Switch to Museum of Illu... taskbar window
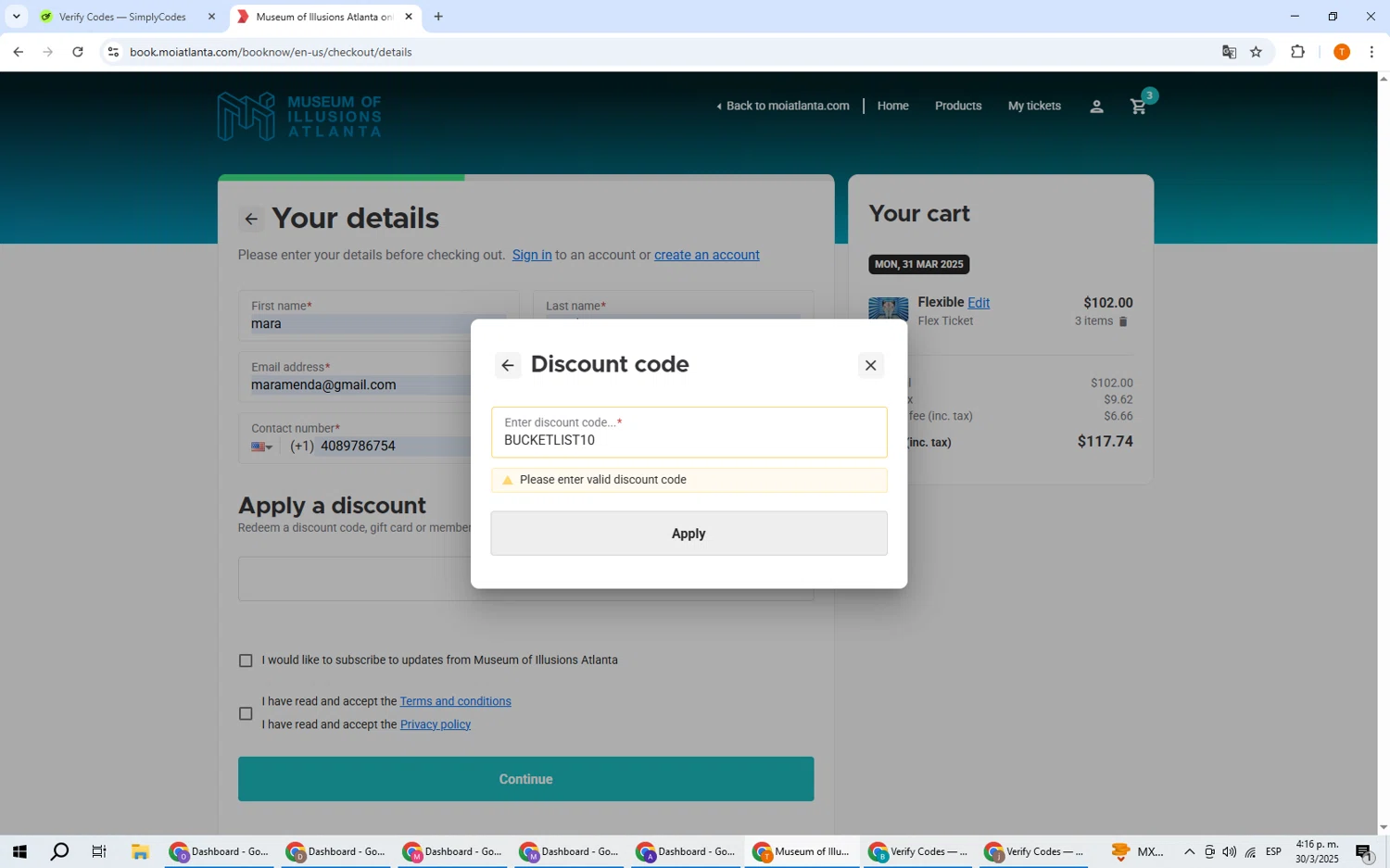 point(802,851)
